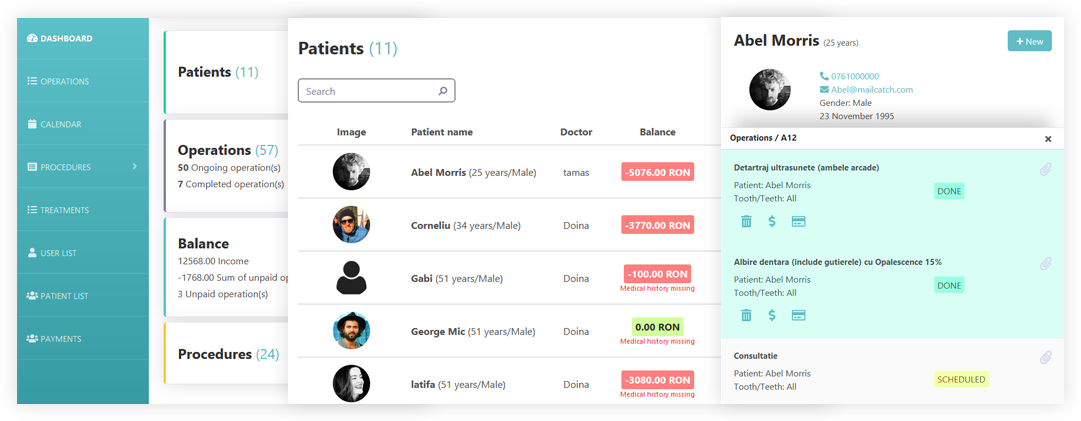1081x421 pixels.
Task: Delete the Detartraj ultrasunete operation via trash icon
Action: pos(746,221)
